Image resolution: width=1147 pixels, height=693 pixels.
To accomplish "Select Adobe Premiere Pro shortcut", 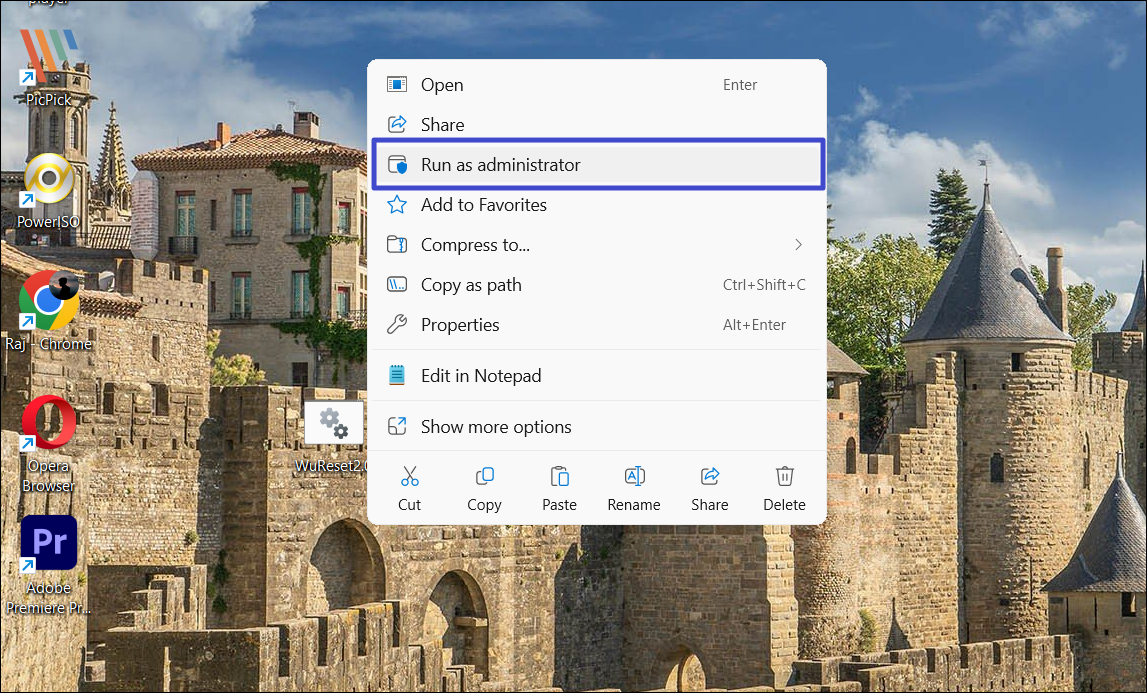I will pos(48,545).
